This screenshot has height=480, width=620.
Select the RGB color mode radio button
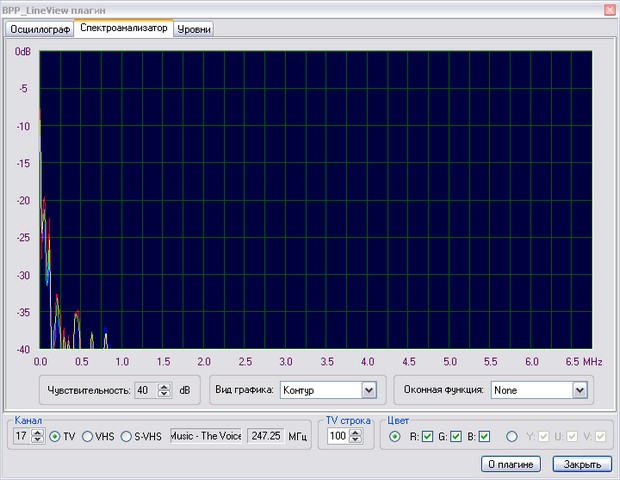tap(395, 437)
